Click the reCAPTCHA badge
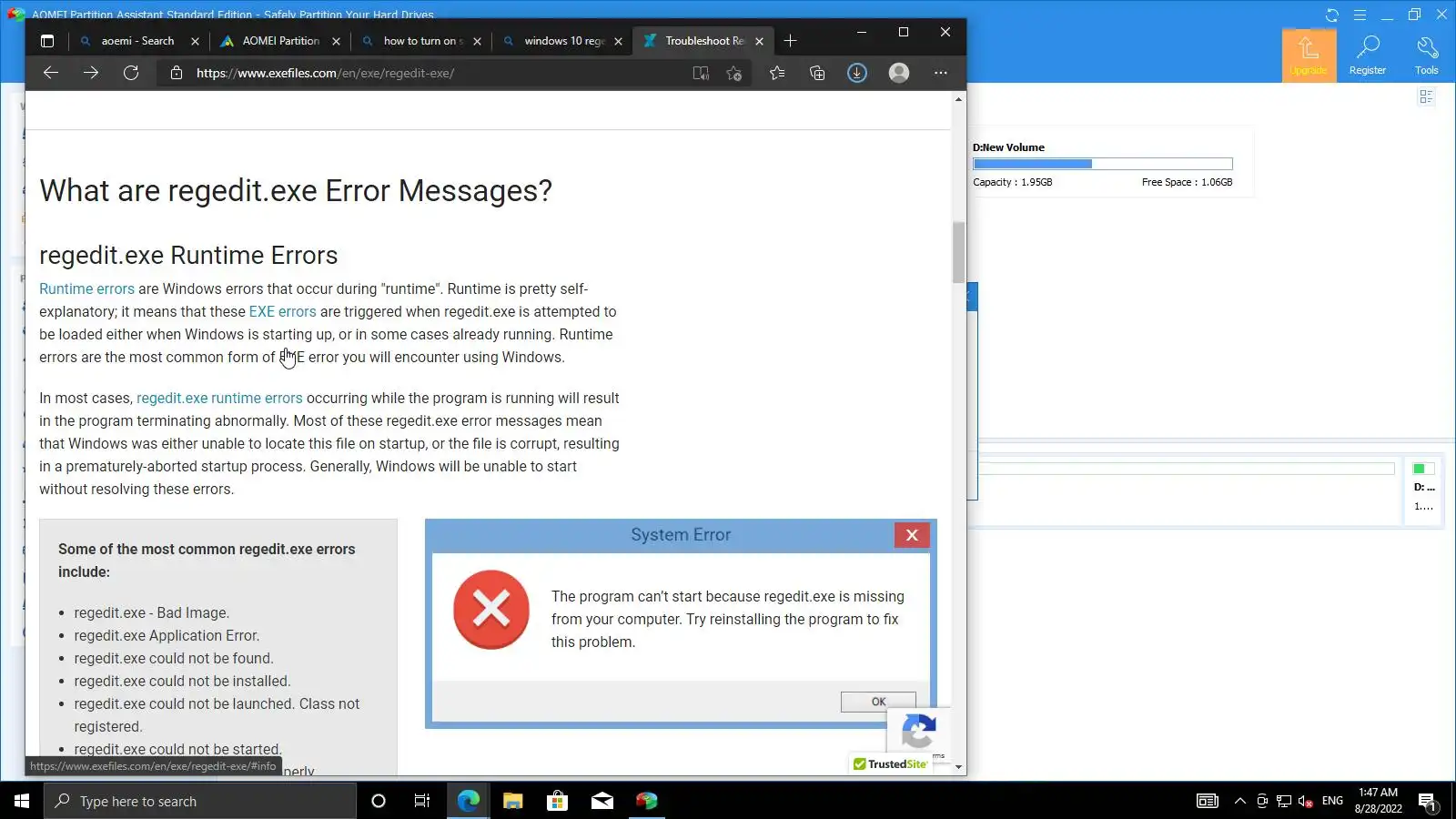Screen dimensions: 1456x819 pyautogui.click(x=918, y=731)
